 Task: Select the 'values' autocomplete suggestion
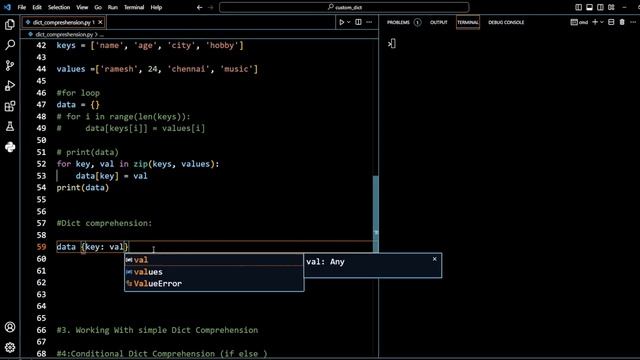214,272
